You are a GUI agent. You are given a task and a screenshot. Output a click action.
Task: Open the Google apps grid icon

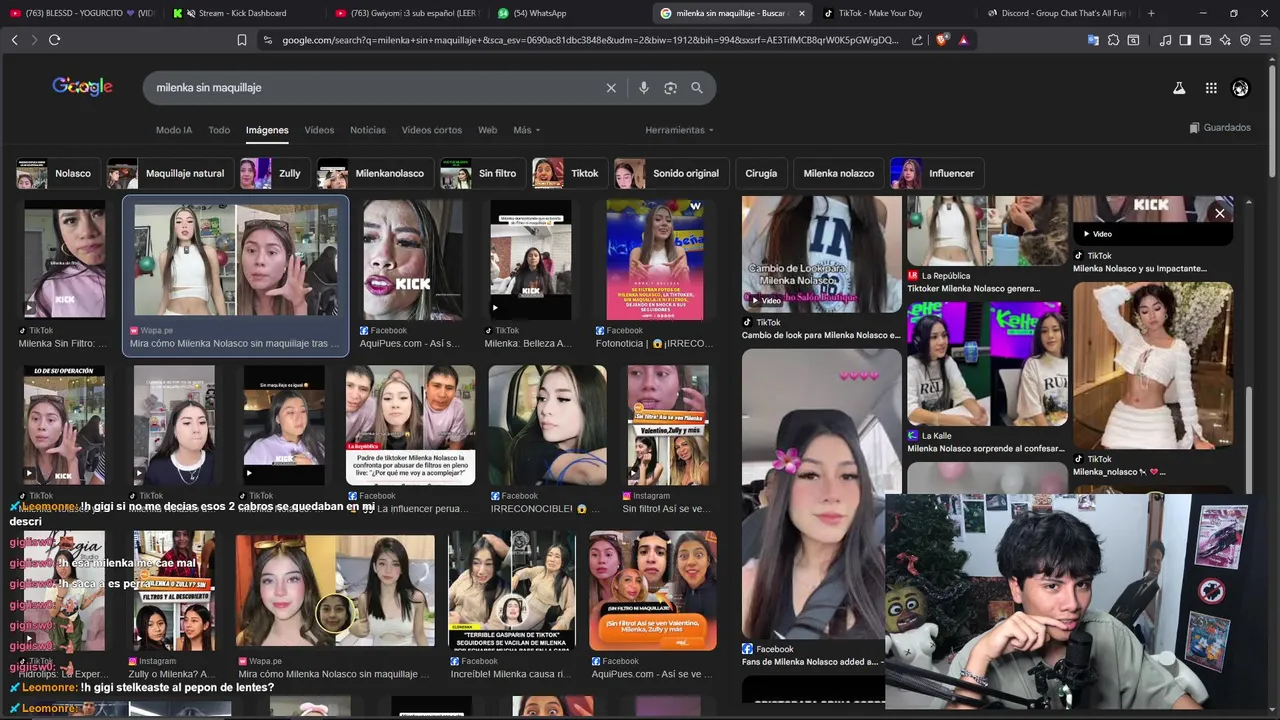(1211, 88)
